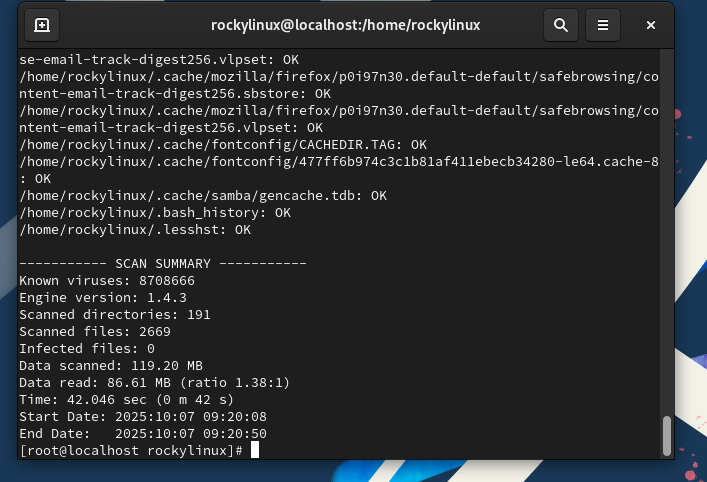The width and height of the screenshot is (707, 482).
Task: Click the .bash_history: OK output line
Action: [155, 212]
